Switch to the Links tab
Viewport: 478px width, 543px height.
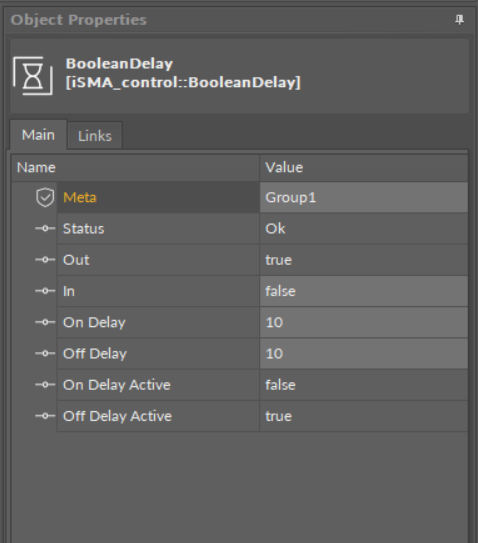95,136
